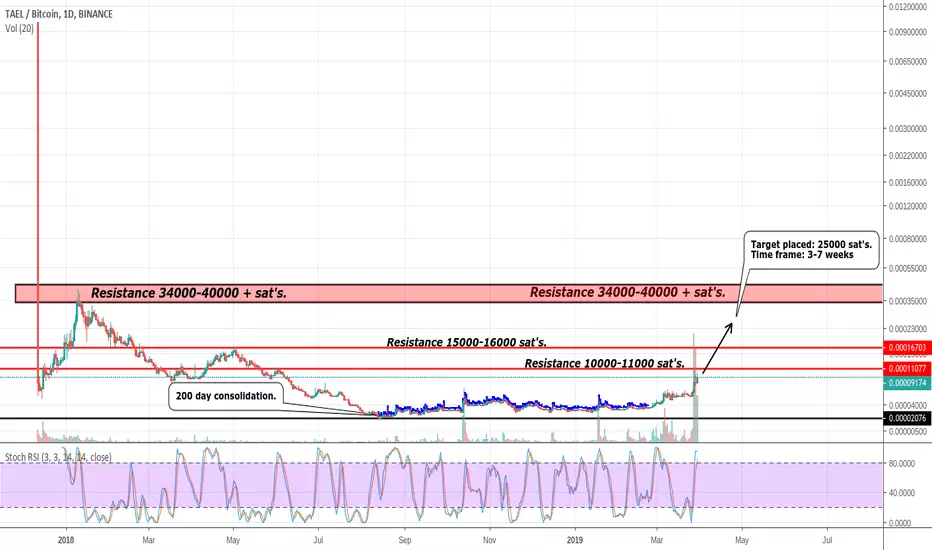Click the 2018 label on time axis
The height and width of the screenshot is (550, 932).
(x=66, y=540)
